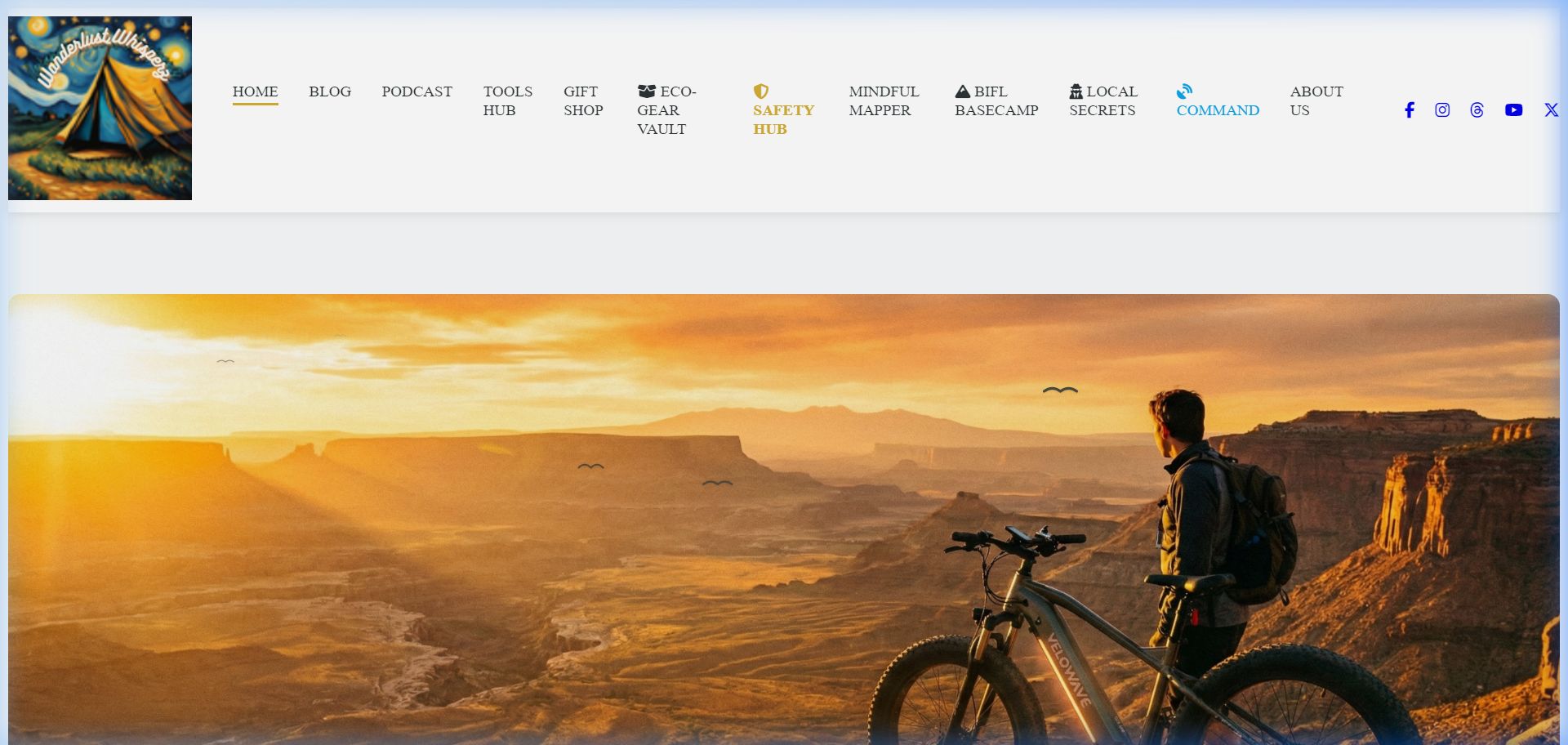Visit the Gift Shop link
1568x745 pixels.
click(x=583, y=100)
